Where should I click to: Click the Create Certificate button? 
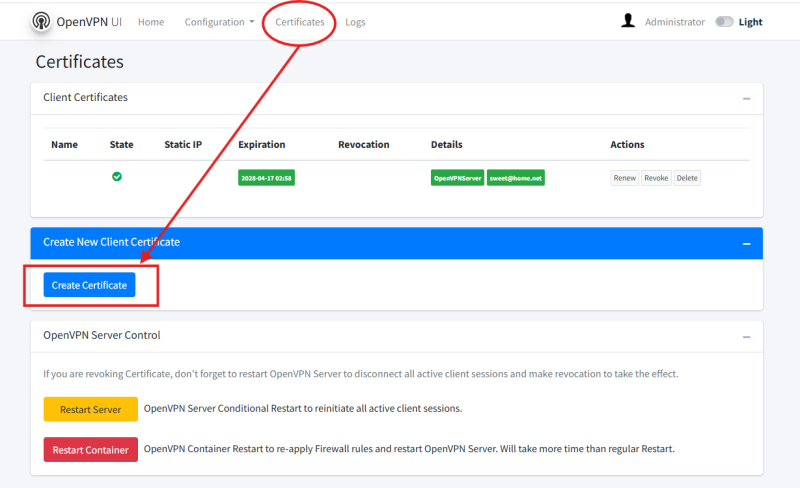[x=89, y=285]
